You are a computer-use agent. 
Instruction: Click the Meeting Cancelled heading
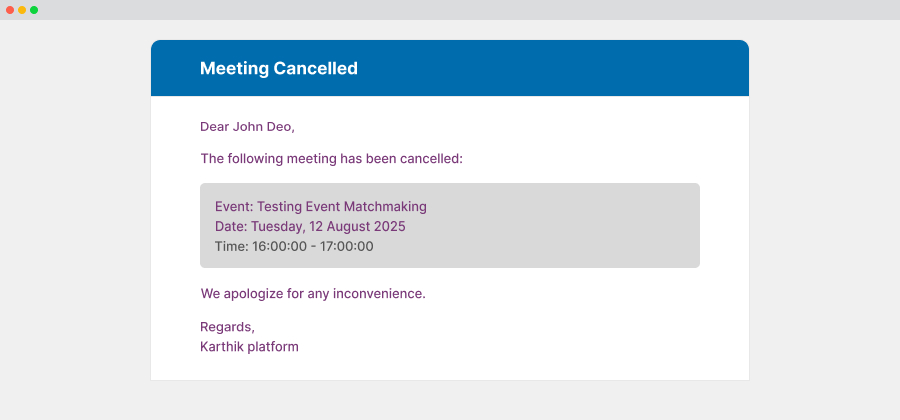pyautogui.click(x=278, y=68)
